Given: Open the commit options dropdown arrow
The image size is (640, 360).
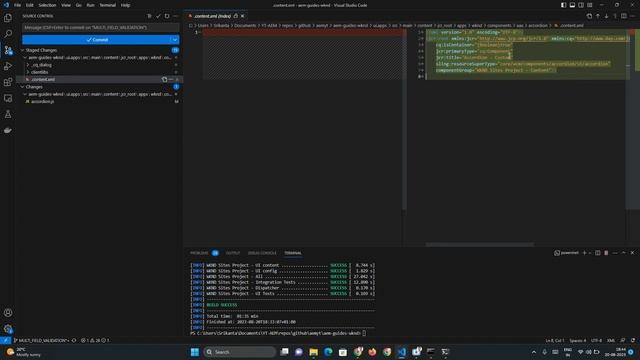Looking at the screenshot, I should tap(175, 40).
